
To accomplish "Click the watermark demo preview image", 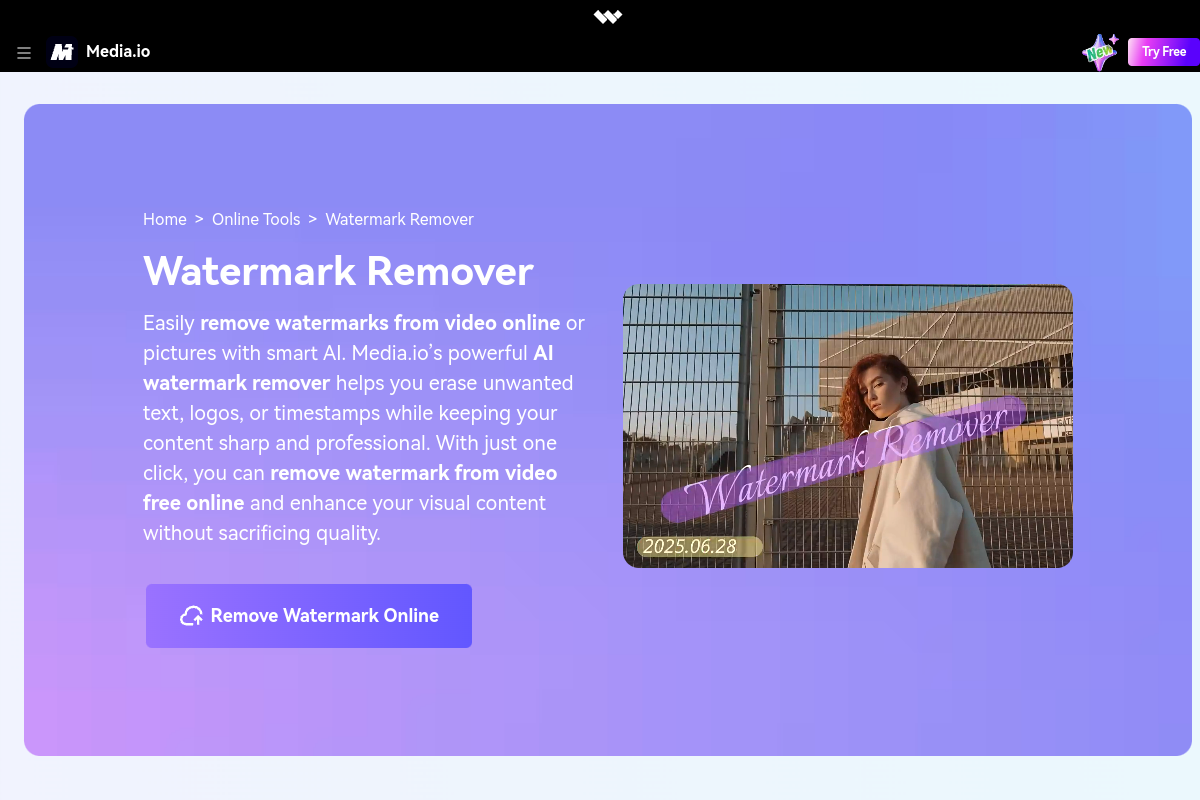I will tap(848, 426).
